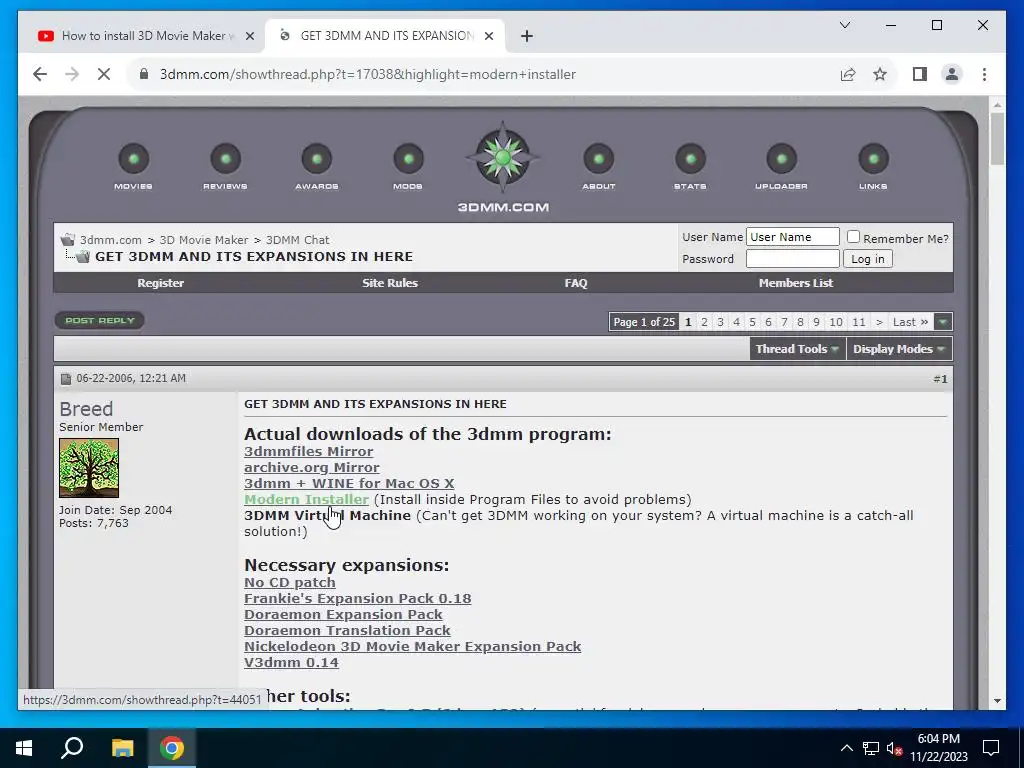Click the Post Reply button
The image size is (1024, 768).
[x=100, y=321]
